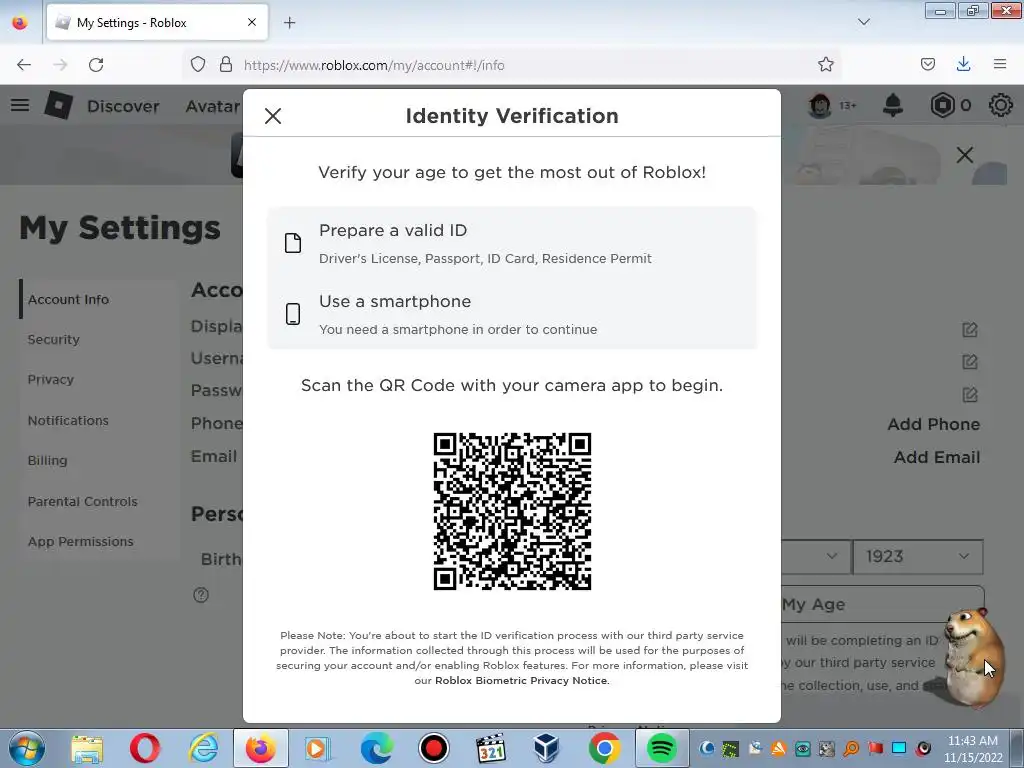Click the document icon beside Prepare a valid ID

tap(293, 243)
